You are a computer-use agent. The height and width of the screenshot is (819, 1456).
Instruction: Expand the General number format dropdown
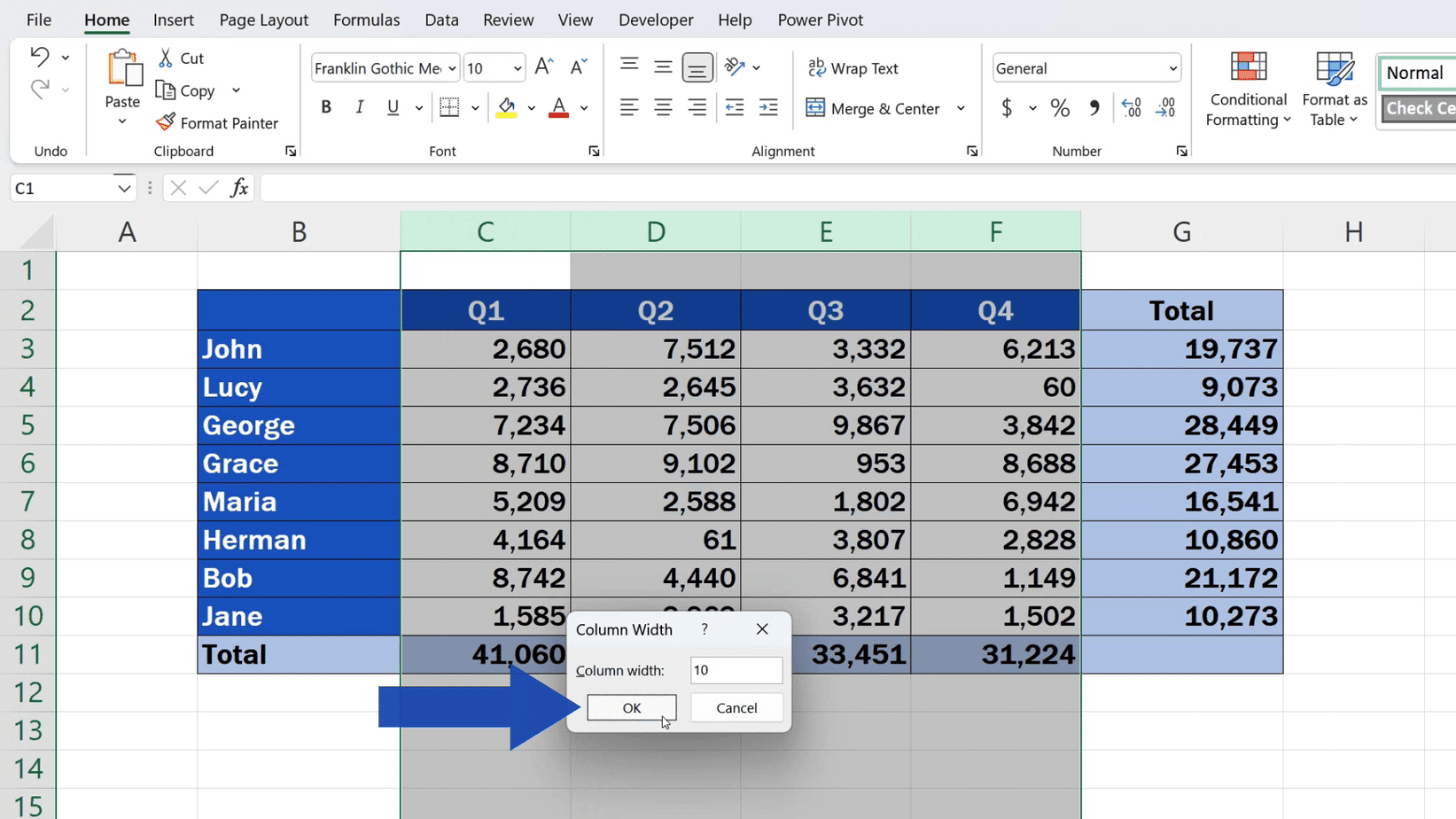(x=1172, y=68)
